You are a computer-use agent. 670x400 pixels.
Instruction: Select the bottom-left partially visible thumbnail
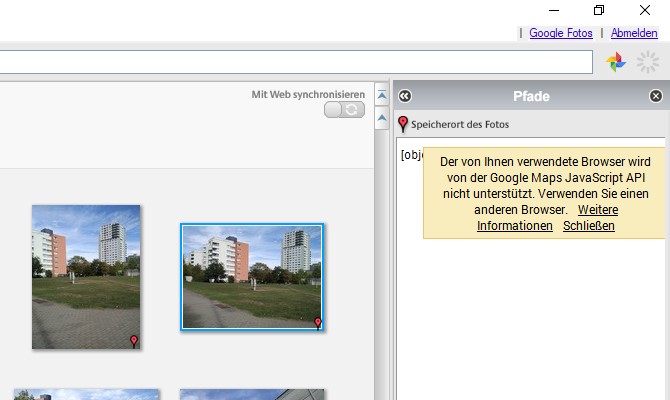86,394
